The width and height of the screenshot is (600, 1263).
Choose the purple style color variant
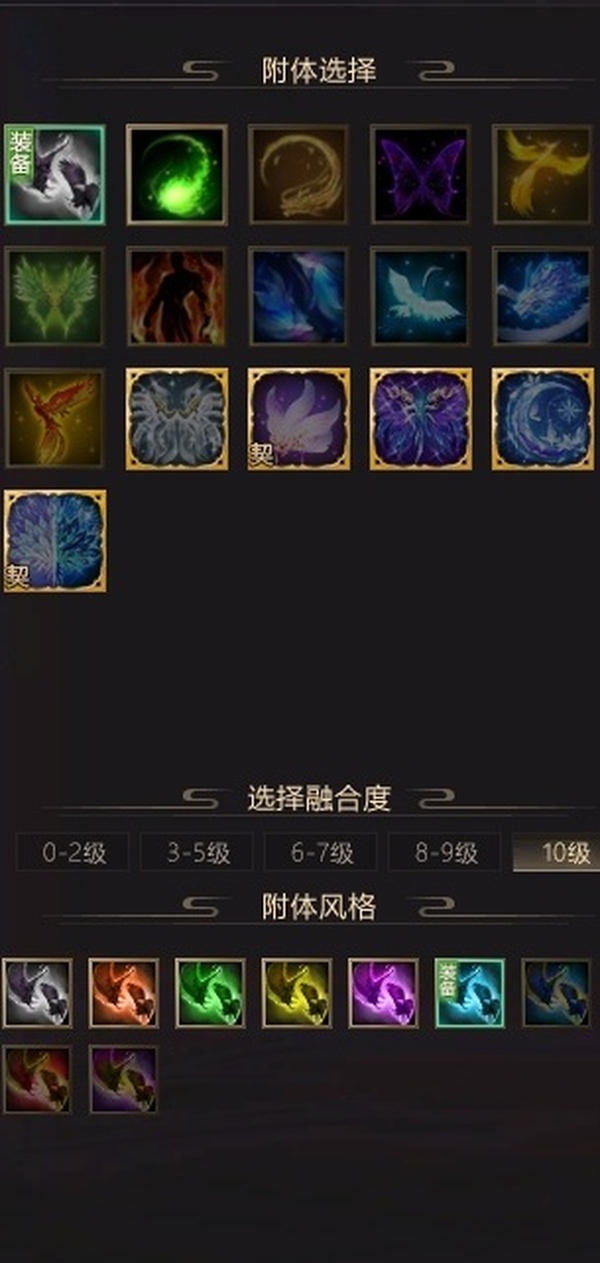click(x=384, y=993)
